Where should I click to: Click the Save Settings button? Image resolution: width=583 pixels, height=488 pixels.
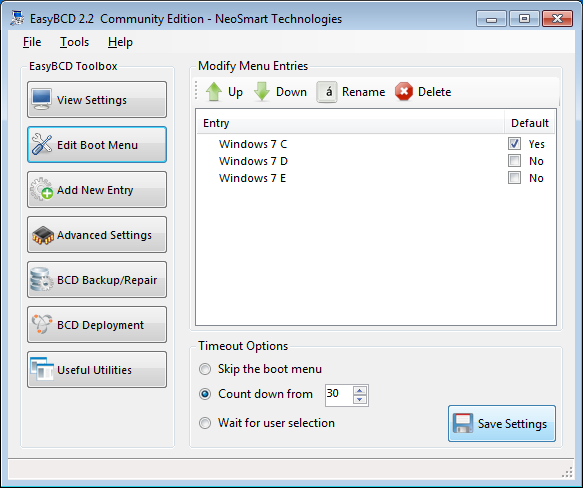pos(502,423)
